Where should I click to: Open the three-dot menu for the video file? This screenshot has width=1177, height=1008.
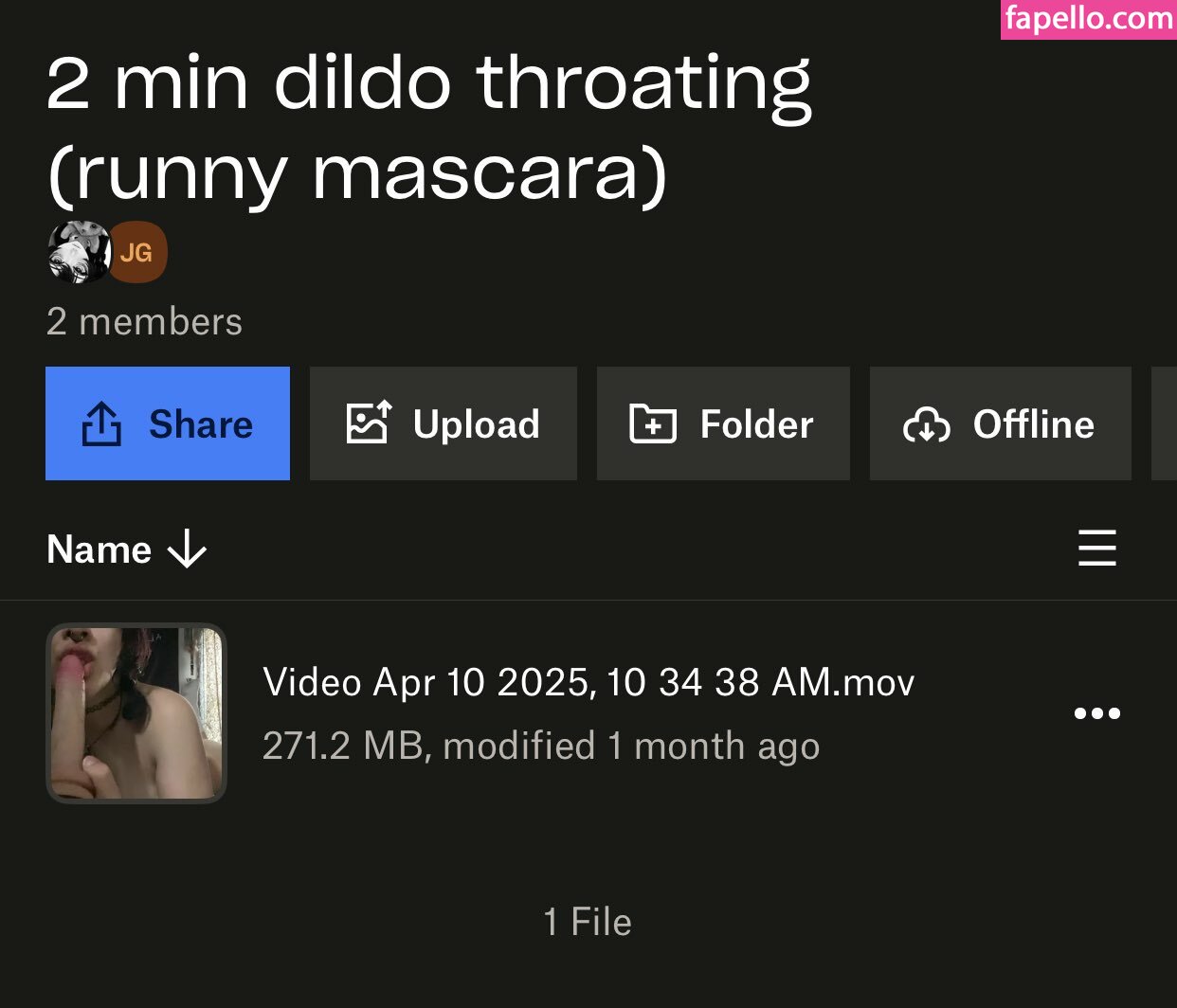1096,713
